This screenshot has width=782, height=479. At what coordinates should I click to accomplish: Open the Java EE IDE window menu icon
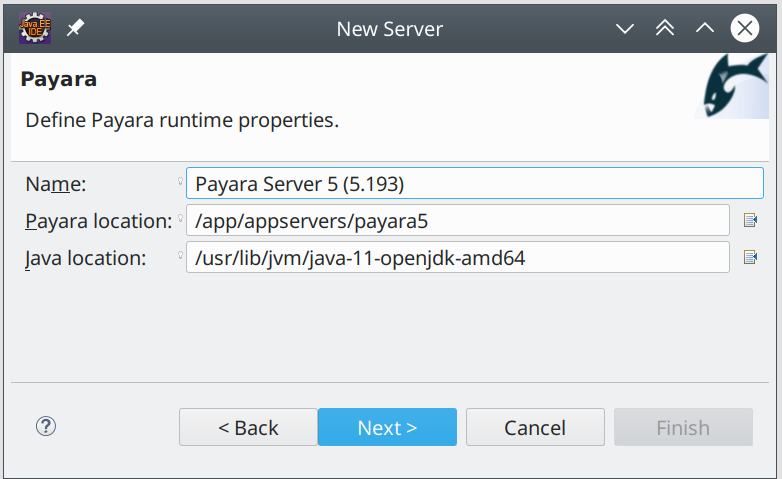point(35,28)
